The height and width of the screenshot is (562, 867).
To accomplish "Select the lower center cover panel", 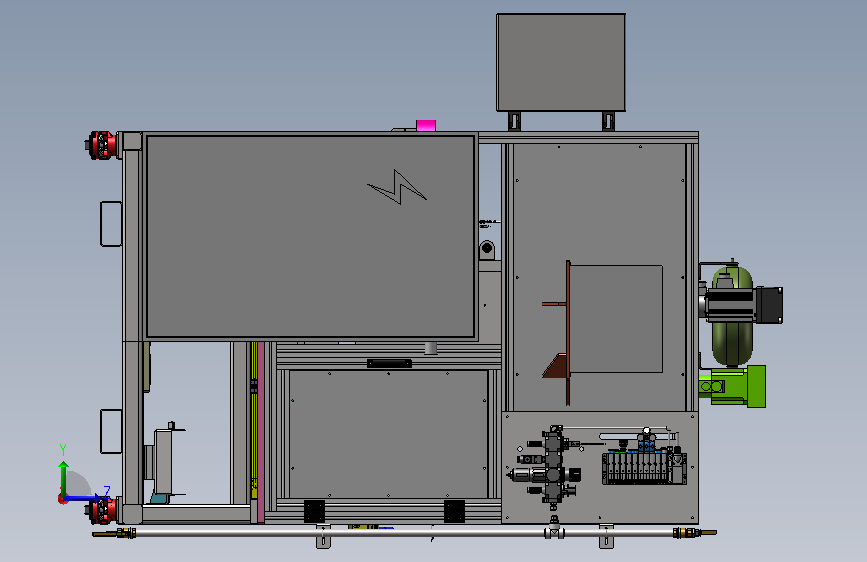I will coord(388,434).
